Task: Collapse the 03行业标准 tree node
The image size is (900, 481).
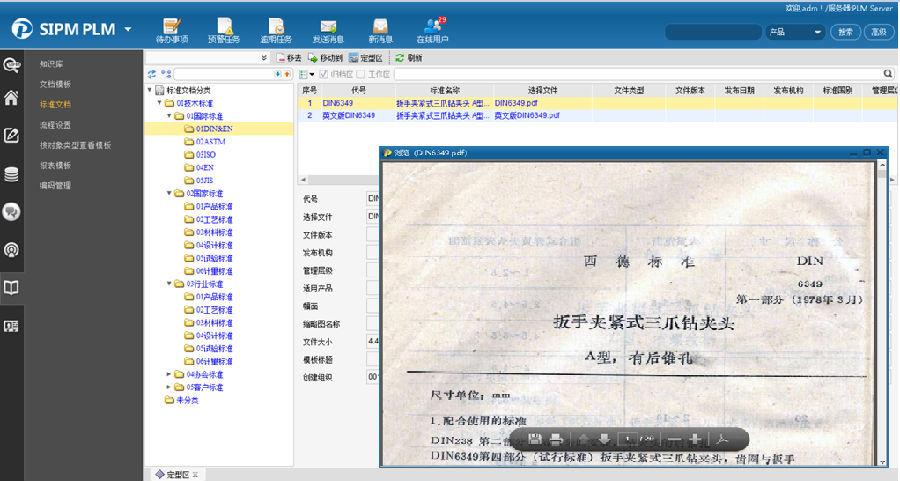Action: (x=169, y=284)
